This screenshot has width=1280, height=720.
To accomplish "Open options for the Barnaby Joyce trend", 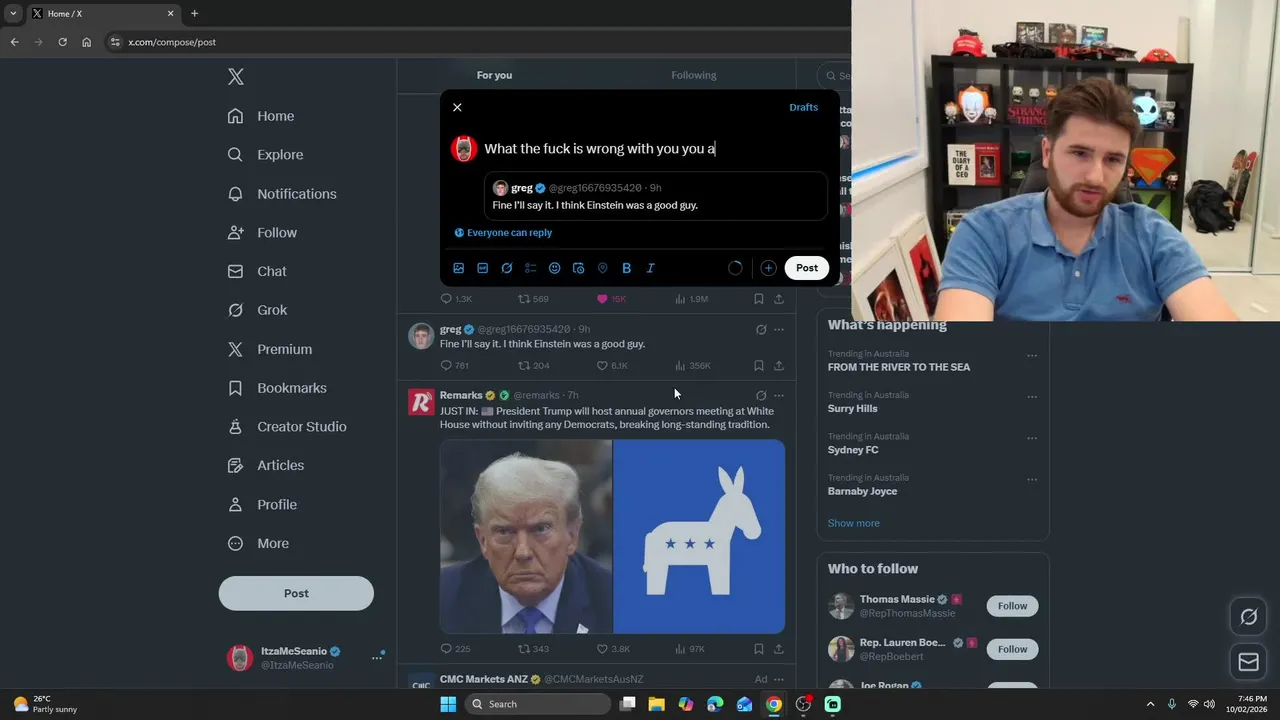I will [x=1032, y=479].
